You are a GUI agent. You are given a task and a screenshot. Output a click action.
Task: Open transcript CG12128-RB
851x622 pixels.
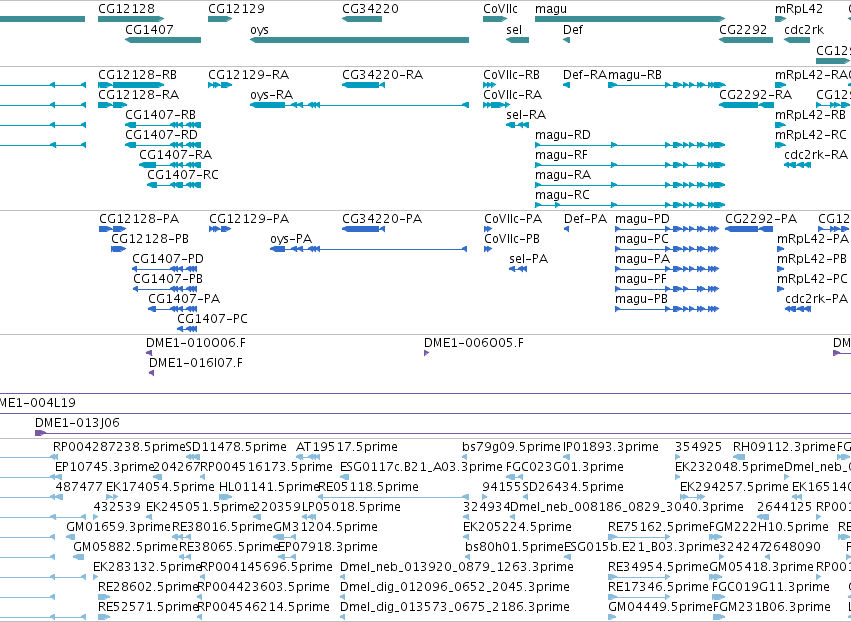click(x=137, y=74)
